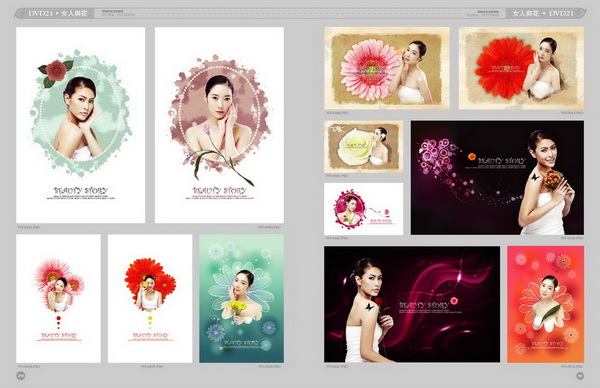
Task: Click BEAUTY STORY title on green oval poster
Action: click(81, 191)
